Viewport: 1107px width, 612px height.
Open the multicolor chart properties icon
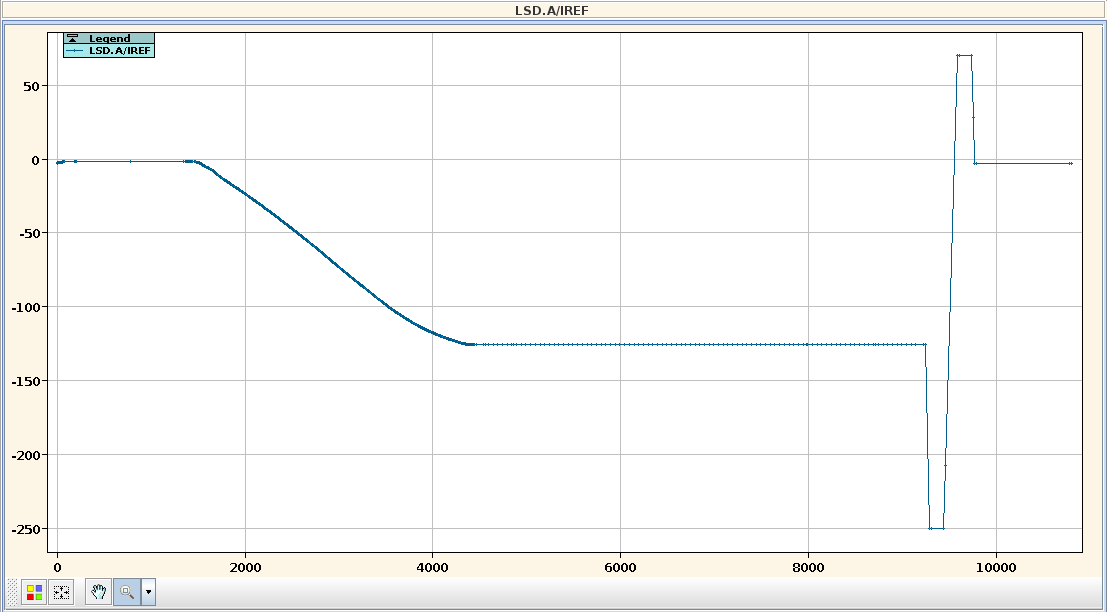tap(35, 592)
